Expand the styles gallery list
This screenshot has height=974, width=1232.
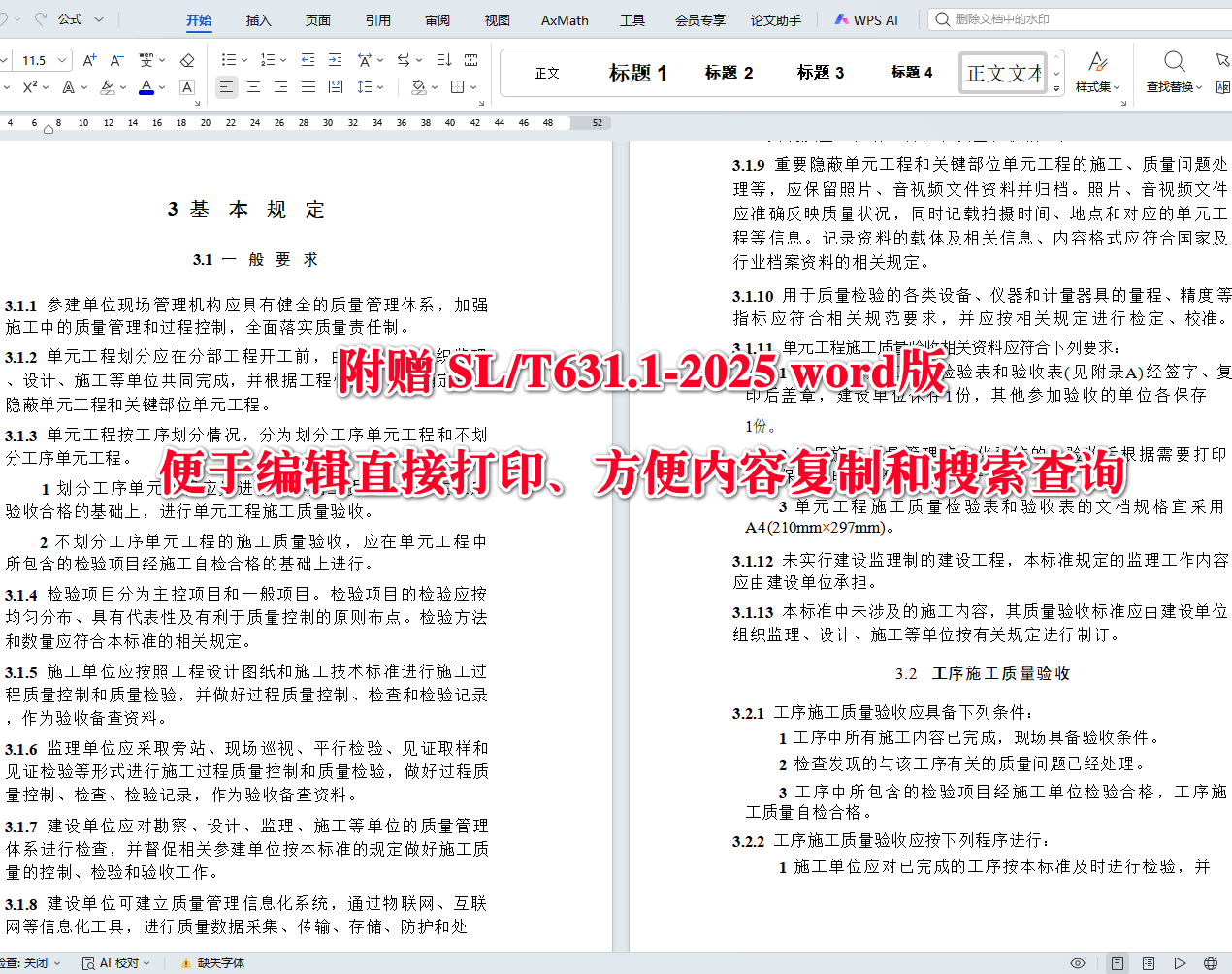1056,89
